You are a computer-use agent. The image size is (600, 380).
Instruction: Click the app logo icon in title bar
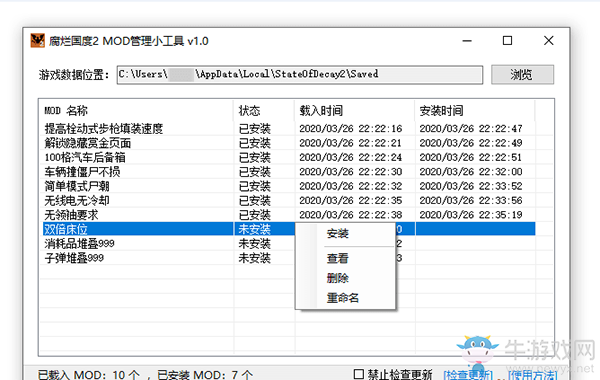tap(38, 40)
